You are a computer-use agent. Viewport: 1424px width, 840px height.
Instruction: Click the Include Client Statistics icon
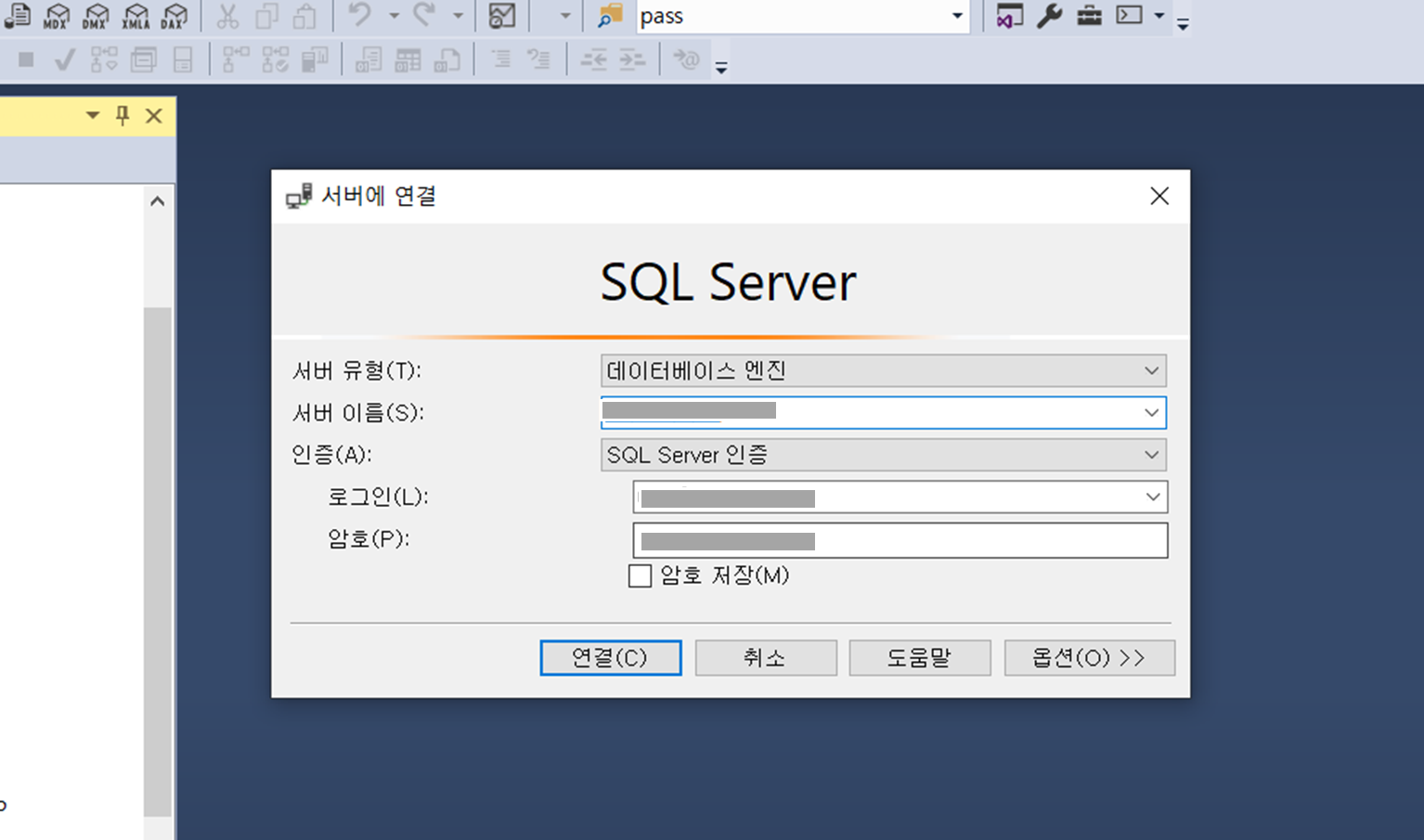coord(315,60)
